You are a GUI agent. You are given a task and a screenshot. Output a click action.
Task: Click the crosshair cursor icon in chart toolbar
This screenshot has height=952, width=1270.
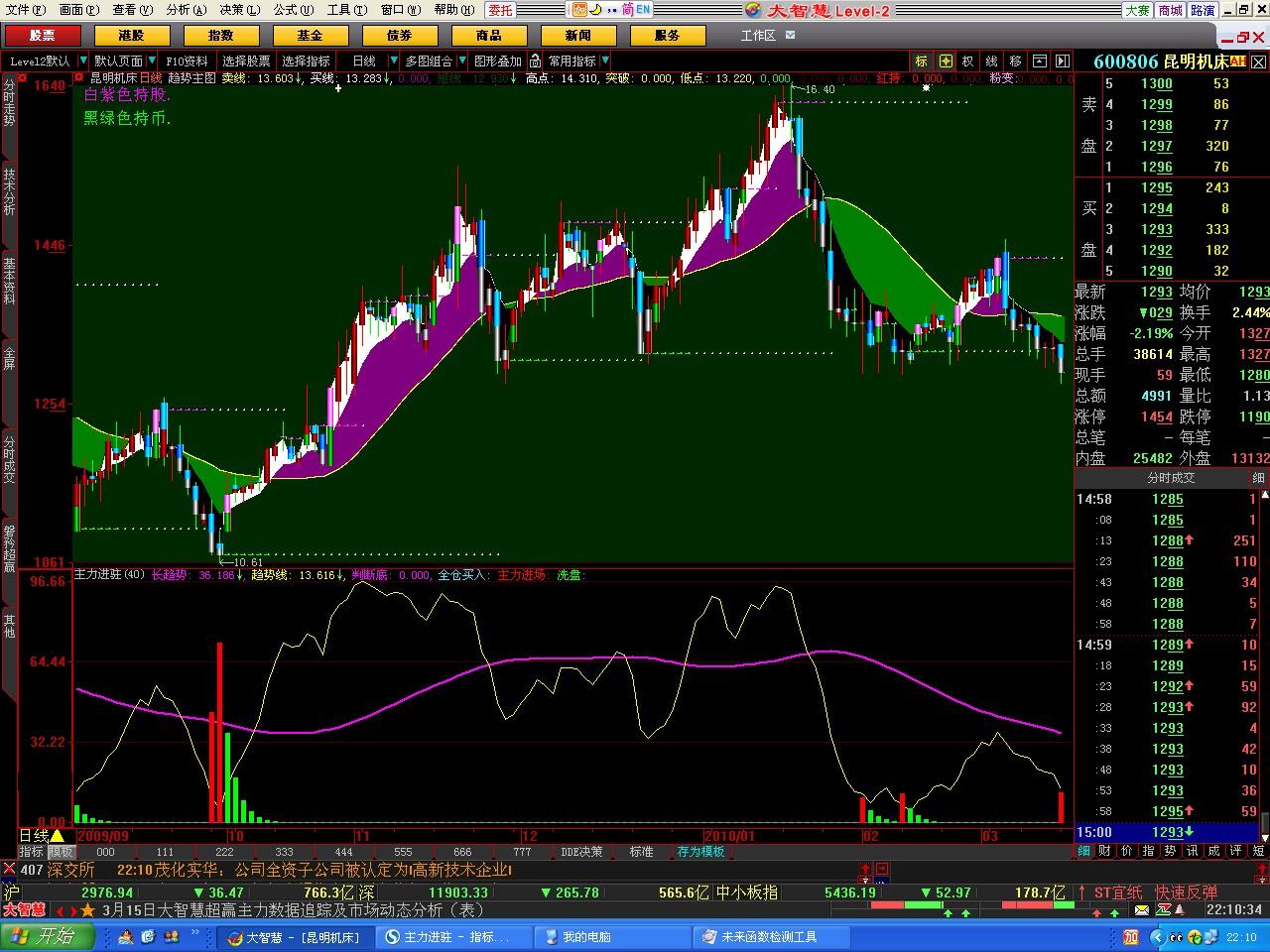(946, 60)
